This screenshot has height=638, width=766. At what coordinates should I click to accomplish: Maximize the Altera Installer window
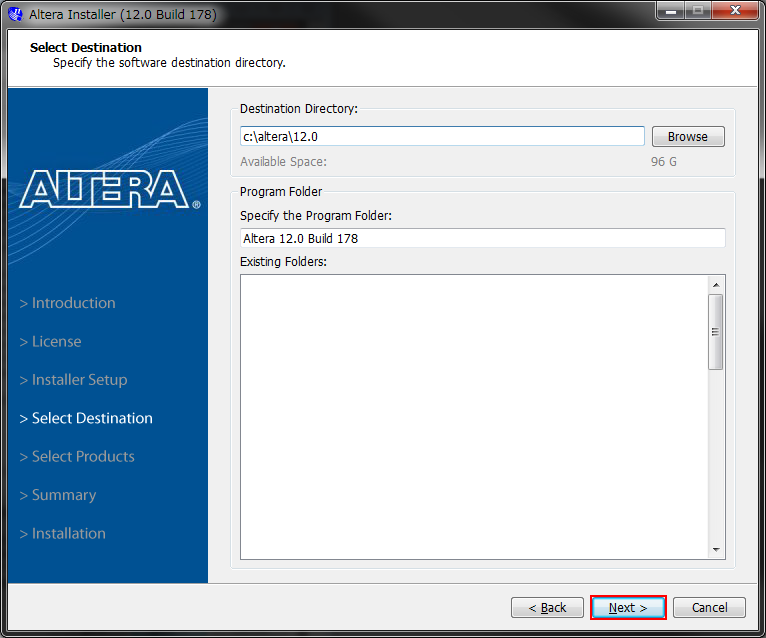pyautogui.click(x=698, y=11)
